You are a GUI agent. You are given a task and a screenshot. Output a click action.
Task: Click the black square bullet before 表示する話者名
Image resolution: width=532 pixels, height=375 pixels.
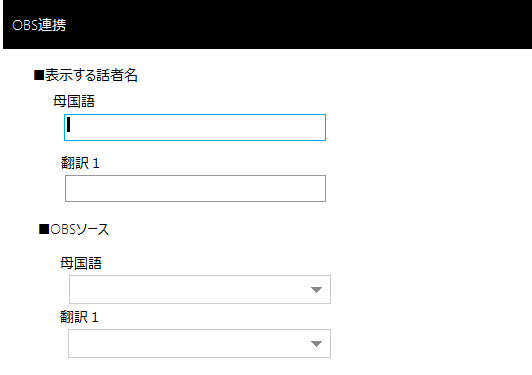[x=39, y=75]
